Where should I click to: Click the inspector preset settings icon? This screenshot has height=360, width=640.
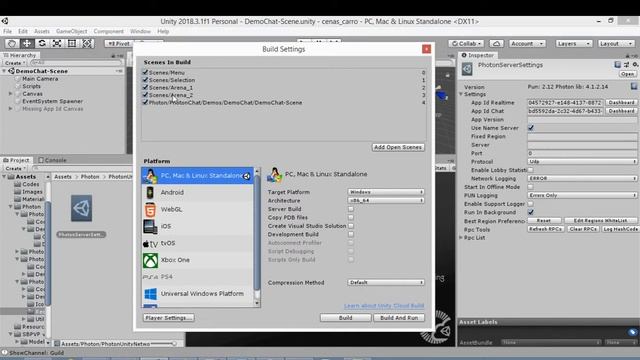point(626,64)
